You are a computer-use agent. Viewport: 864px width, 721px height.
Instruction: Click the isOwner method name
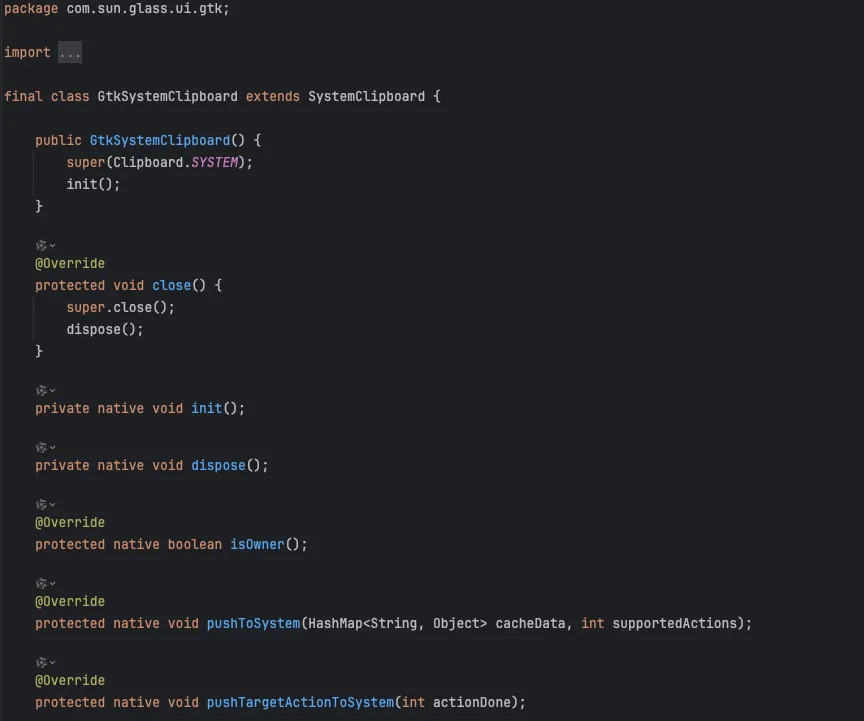click(x=257, y=545)
